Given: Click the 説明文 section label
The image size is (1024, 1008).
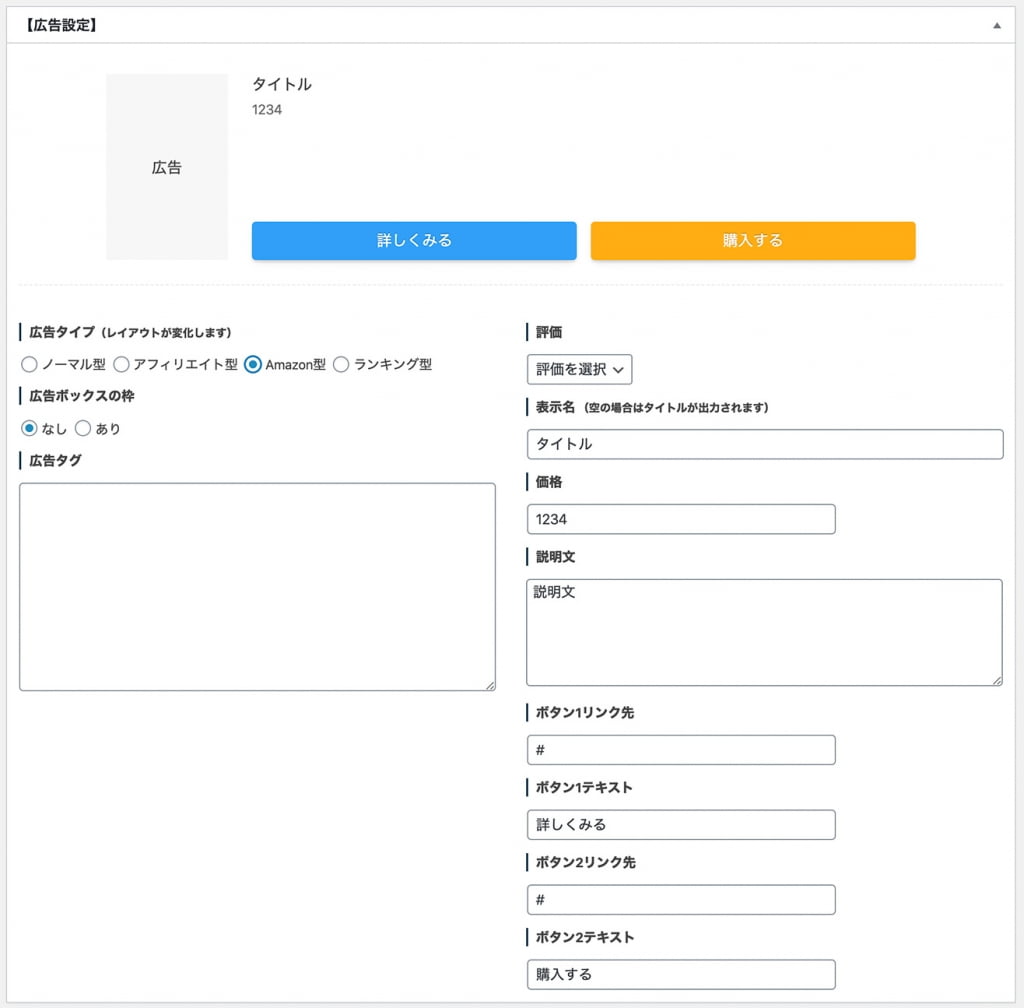Looking at the screenshot, I should 555,557.
